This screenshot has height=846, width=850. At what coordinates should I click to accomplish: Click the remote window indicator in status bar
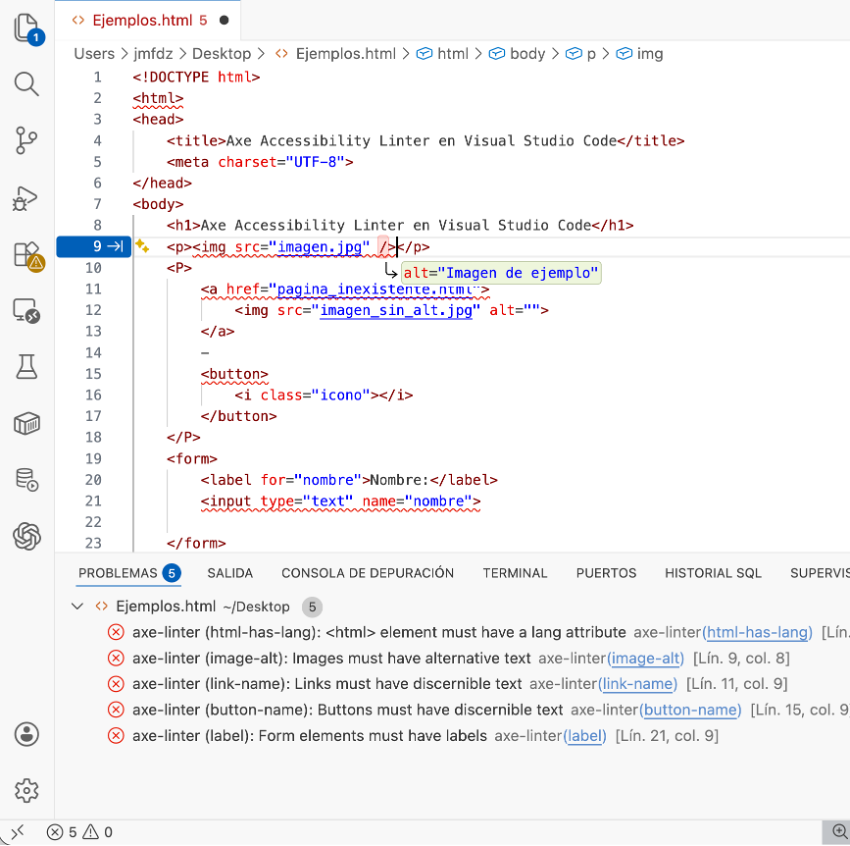(16, 832)
